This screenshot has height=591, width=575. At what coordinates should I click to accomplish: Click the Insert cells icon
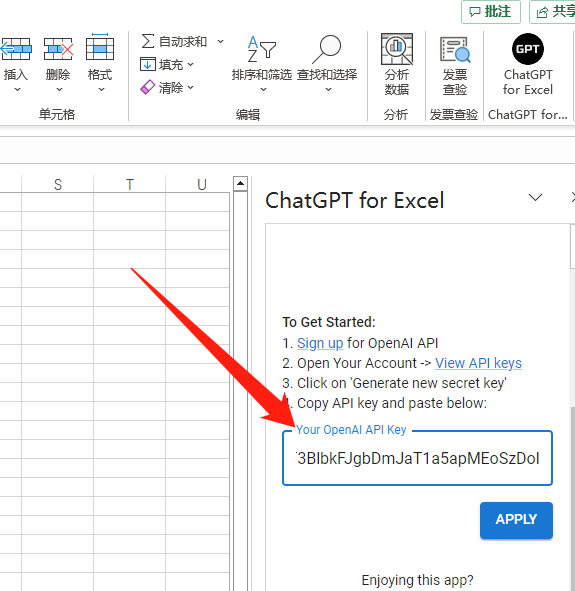coord(16,49)
